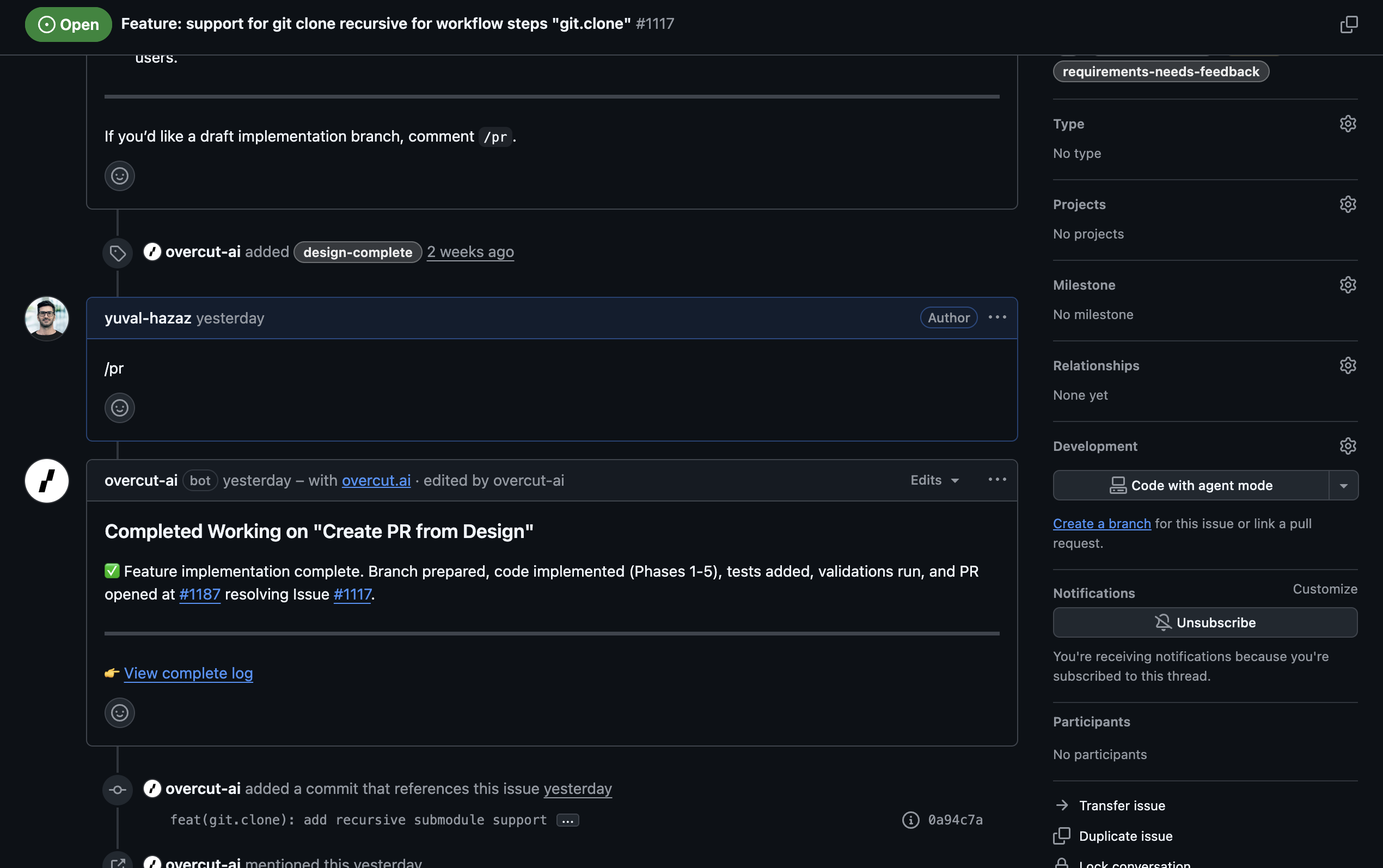The width and height of the screenshot is (1383, 868).
Task: Open options menu on yuval-hazaz's comment
Action: 997,317
